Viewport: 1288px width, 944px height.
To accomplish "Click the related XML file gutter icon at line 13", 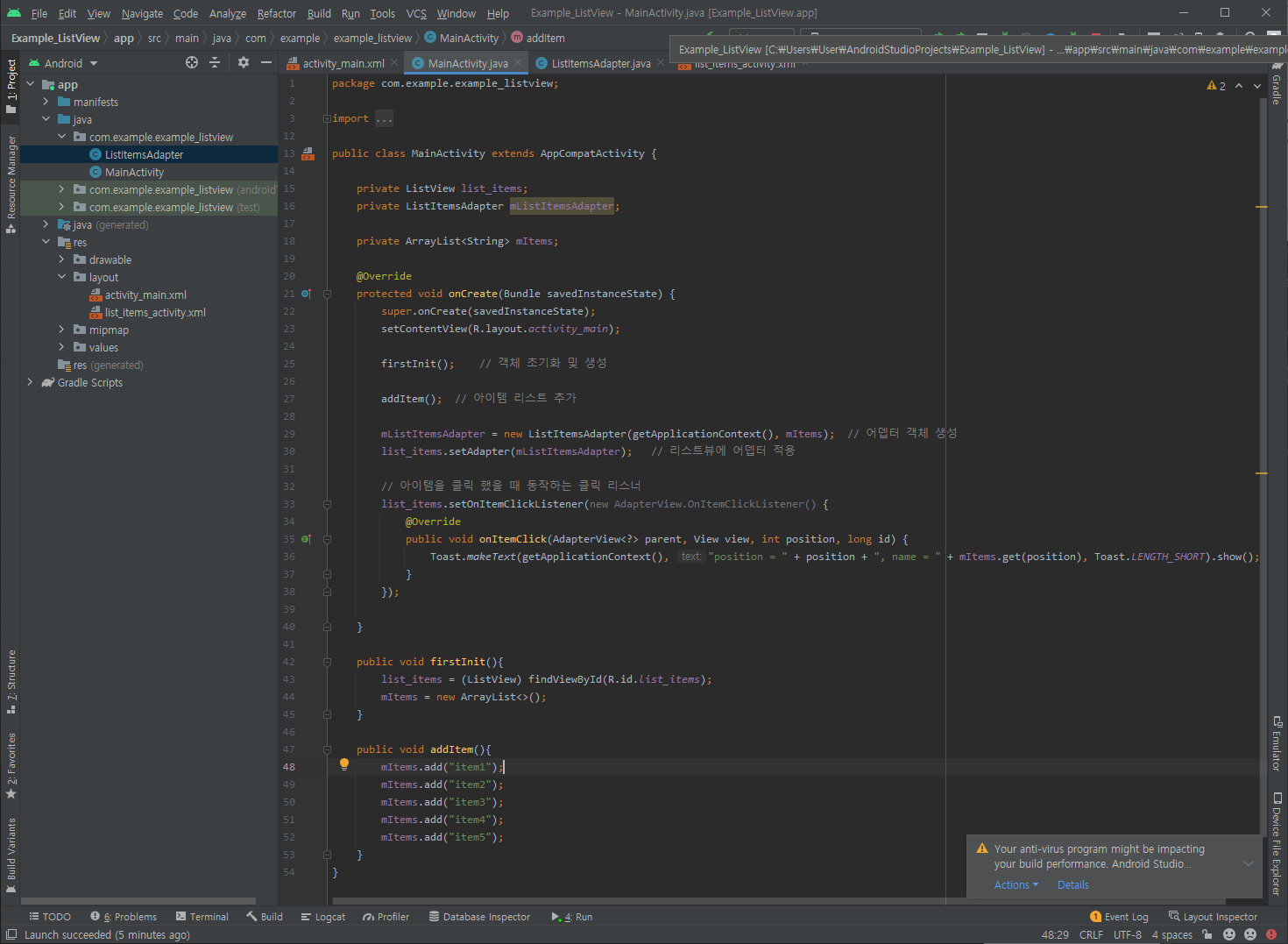I will [x=308, y=153].
